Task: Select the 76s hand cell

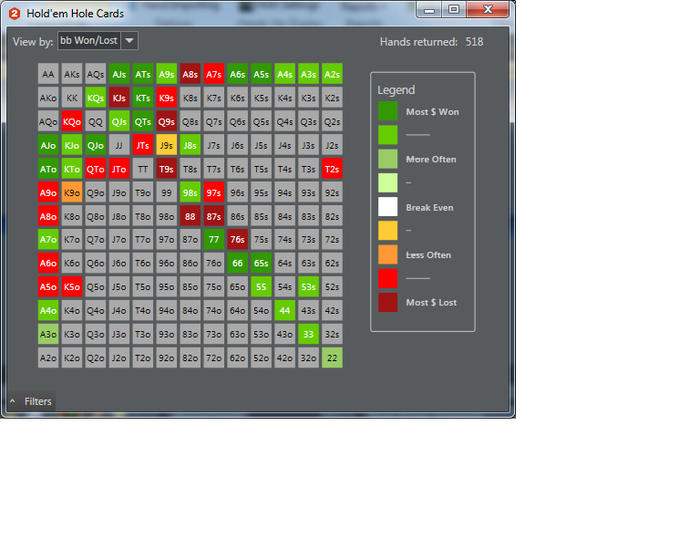Action: 238,239
